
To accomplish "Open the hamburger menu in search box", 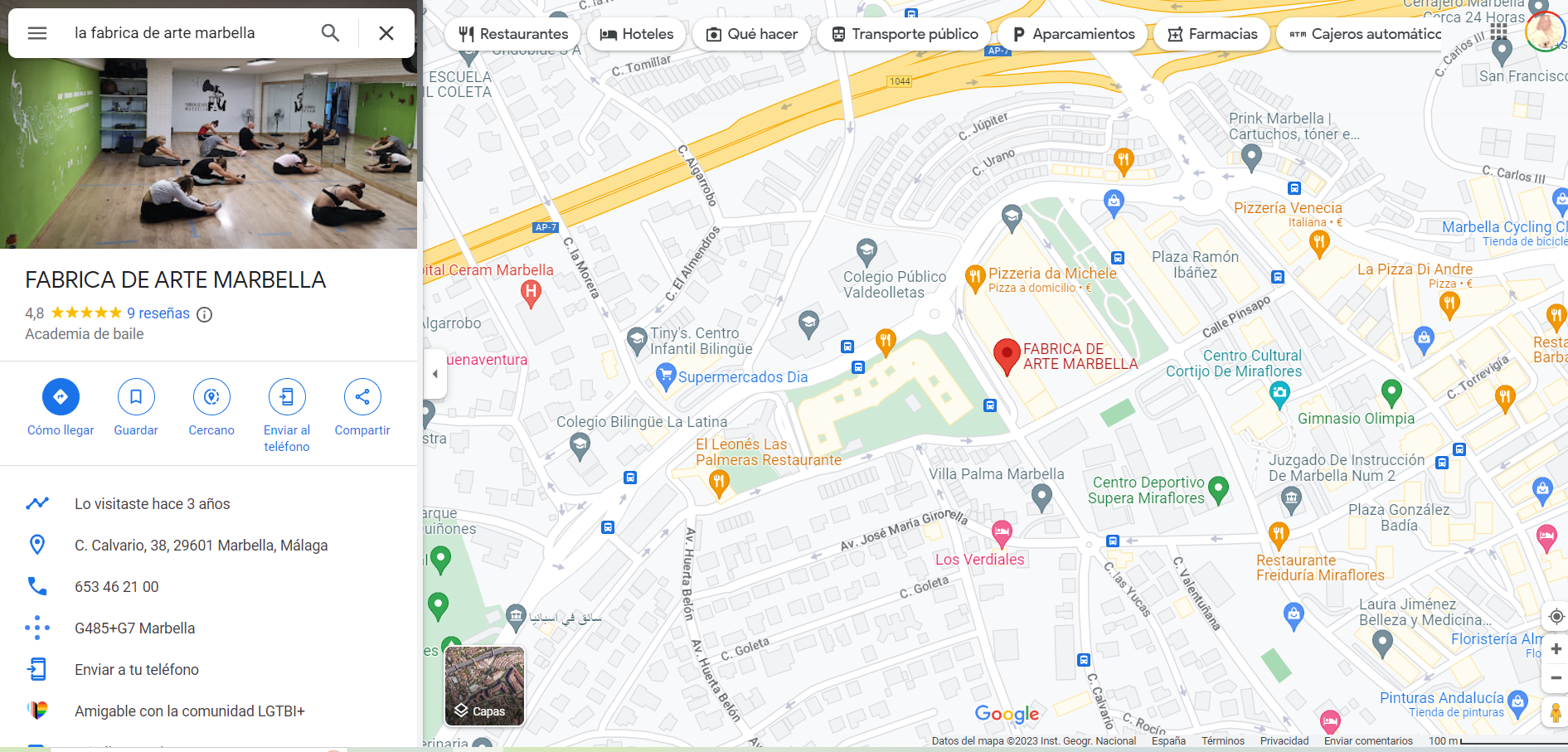I will [x=37, y=33].
